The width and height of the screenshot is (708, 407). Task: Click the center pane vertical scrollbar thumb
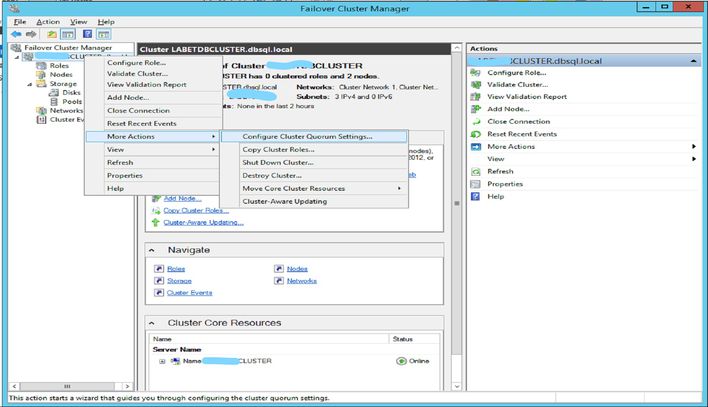[x=456, y=203]
